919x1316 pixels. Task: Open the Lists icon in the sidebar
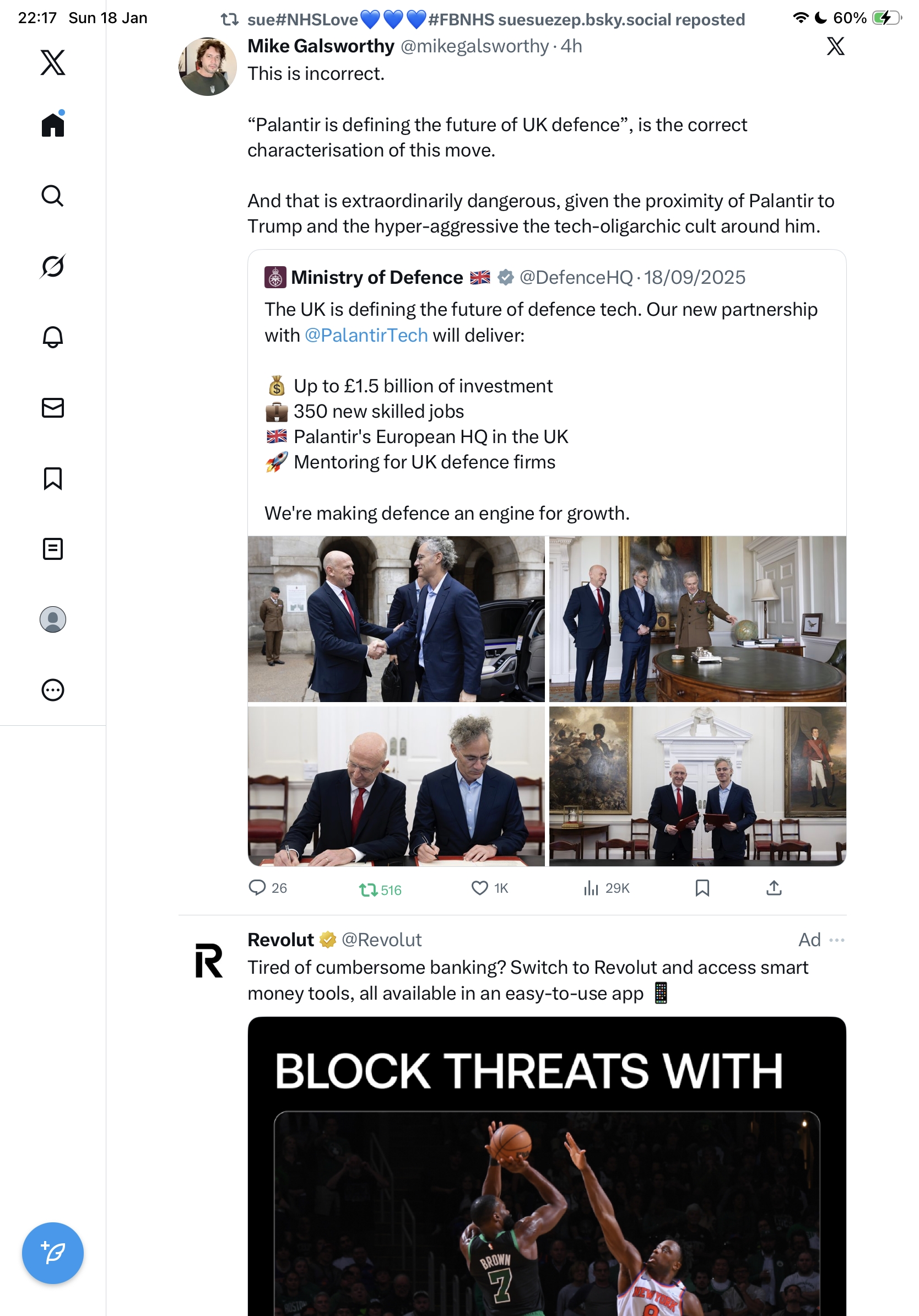[x=53, y=548]
